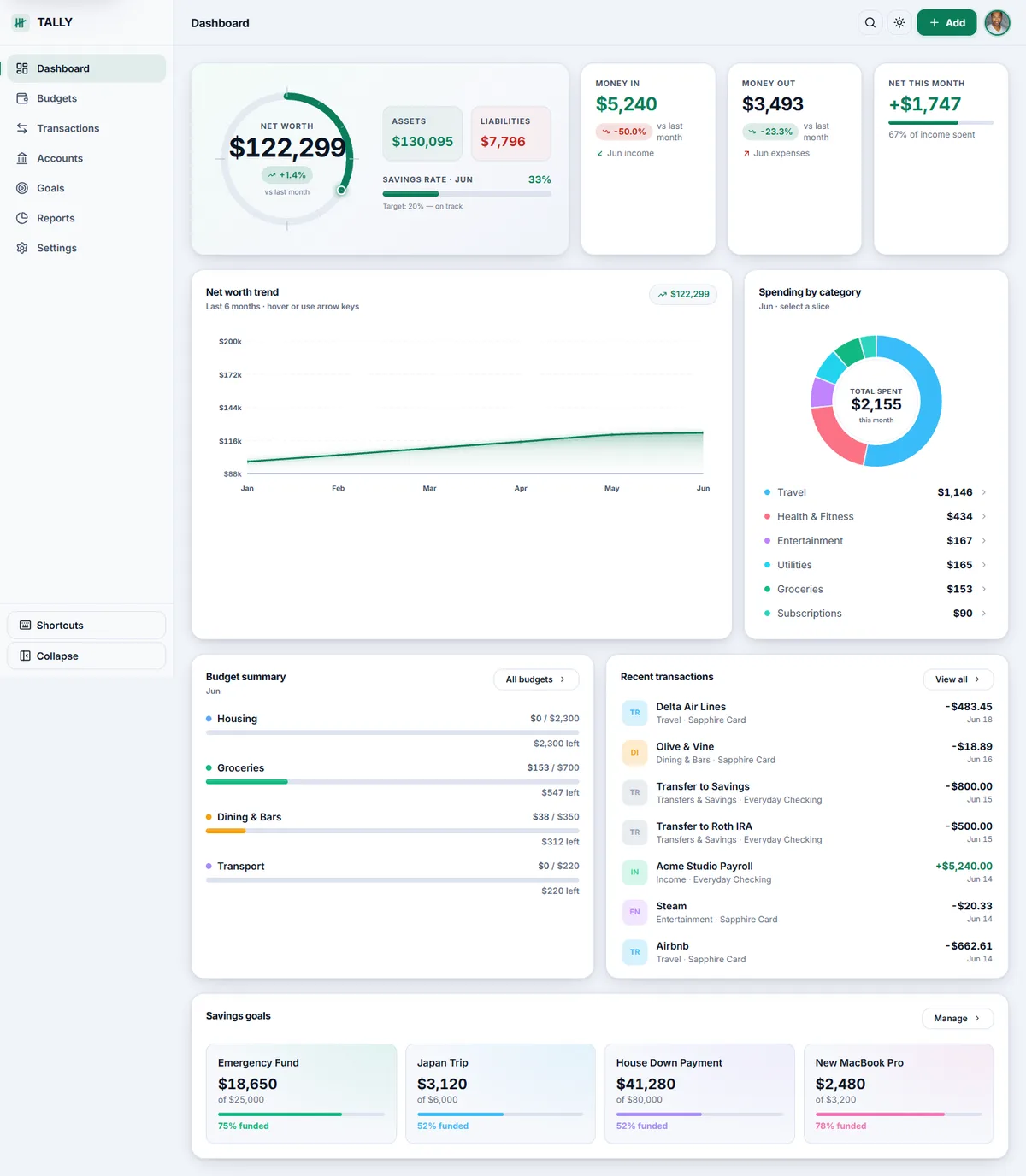Click the +1.4% net worth badge
The height and width of the screenshot is (1176, 1026).
tap(286, 175)
